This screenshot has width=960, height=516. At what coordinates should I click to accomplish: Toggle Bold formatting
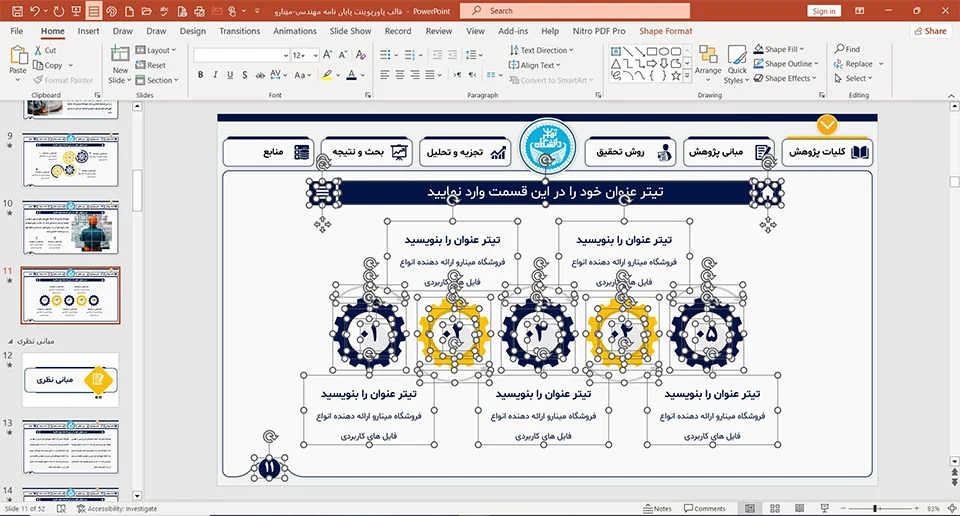click(200, 75)
